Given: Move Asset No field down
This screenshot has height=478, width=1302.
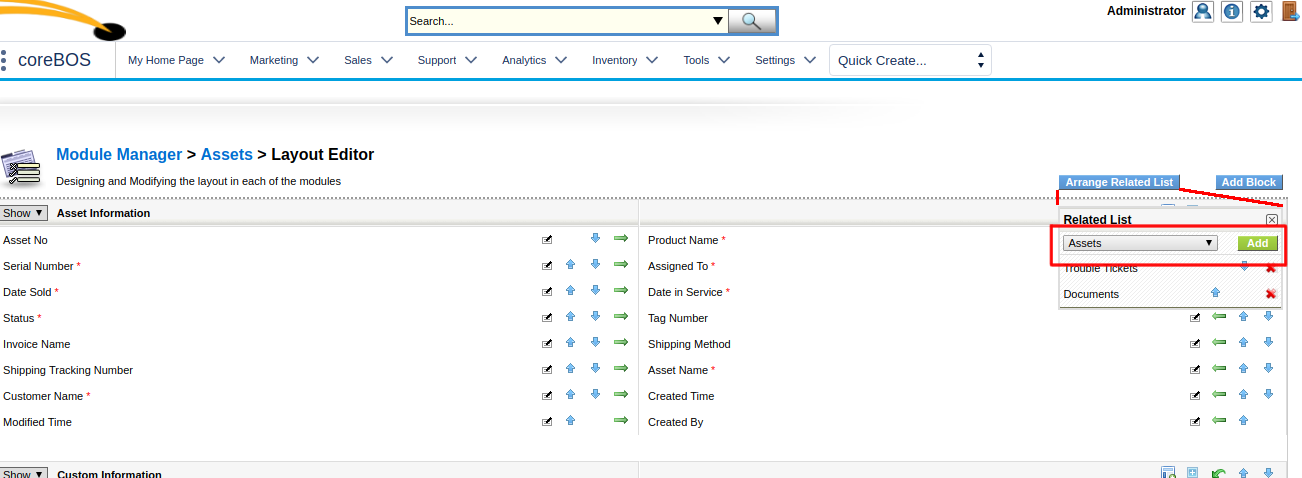Looking at the screenshot, I should click(595, 238).
